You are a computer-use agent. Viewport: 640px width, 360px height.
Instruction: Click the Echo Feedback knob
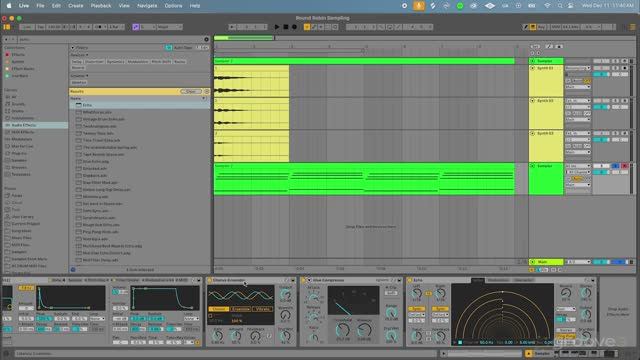click(x=440, y=336)
